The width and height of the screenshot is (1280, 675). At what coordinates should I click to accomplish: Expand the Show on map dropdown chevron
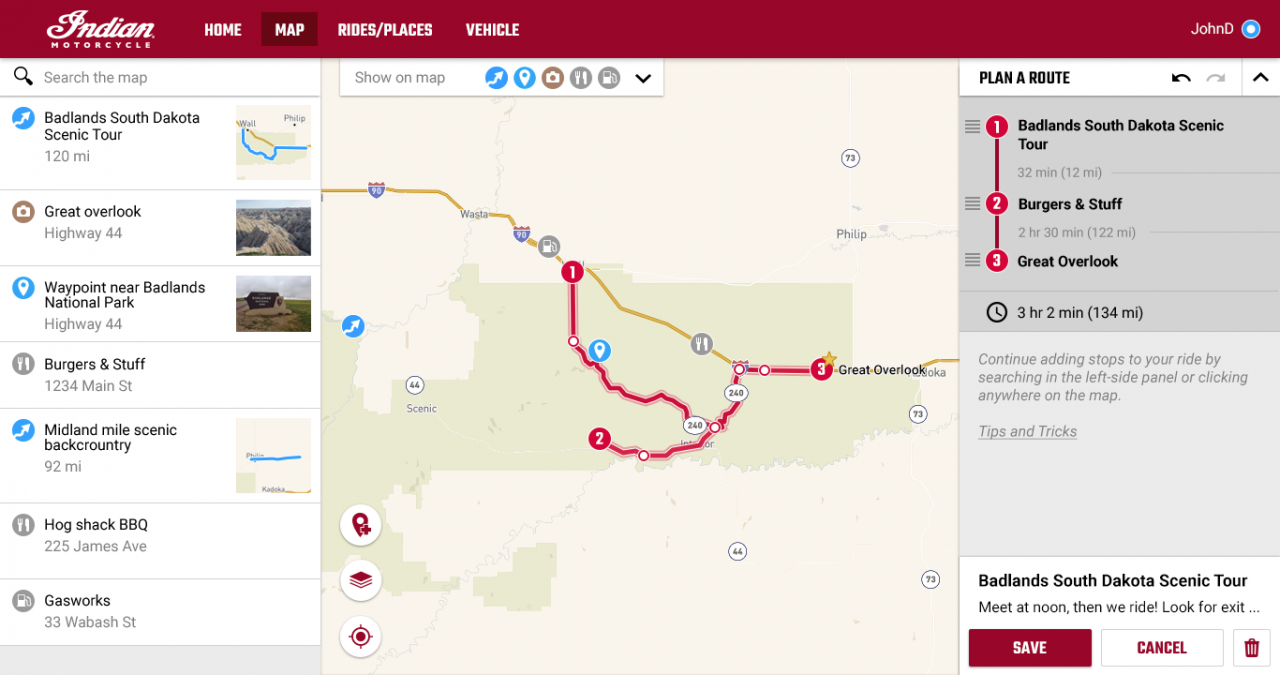click(x=643, y=78)
